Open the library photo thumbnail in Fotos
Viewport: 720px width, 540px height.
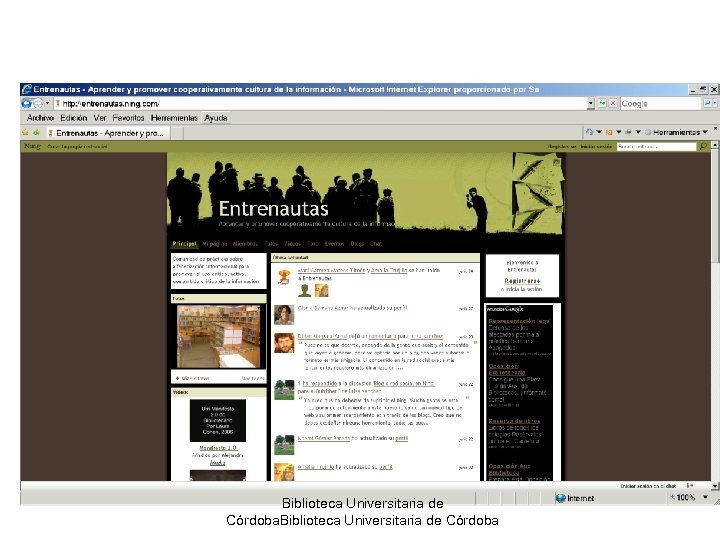pyautogui.click(x=219, y=337)
